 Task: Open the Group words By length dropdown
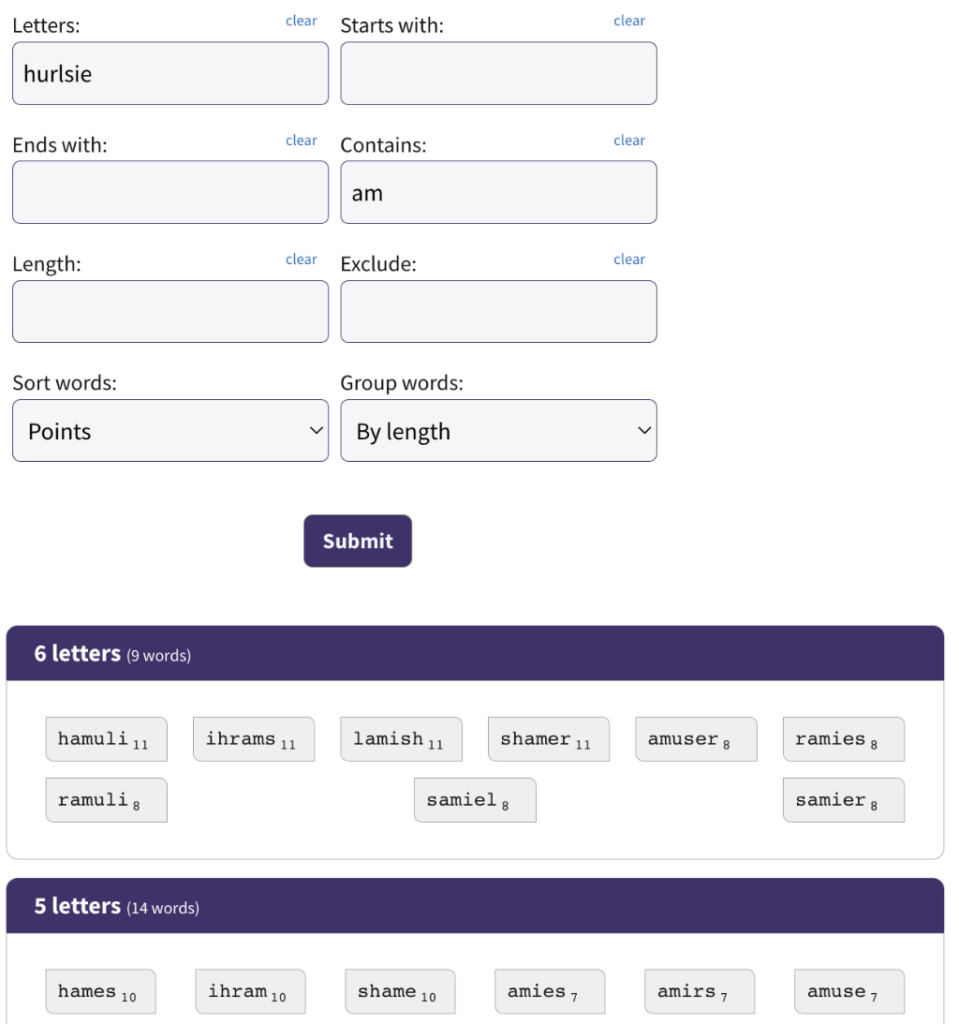pos(498,431)
